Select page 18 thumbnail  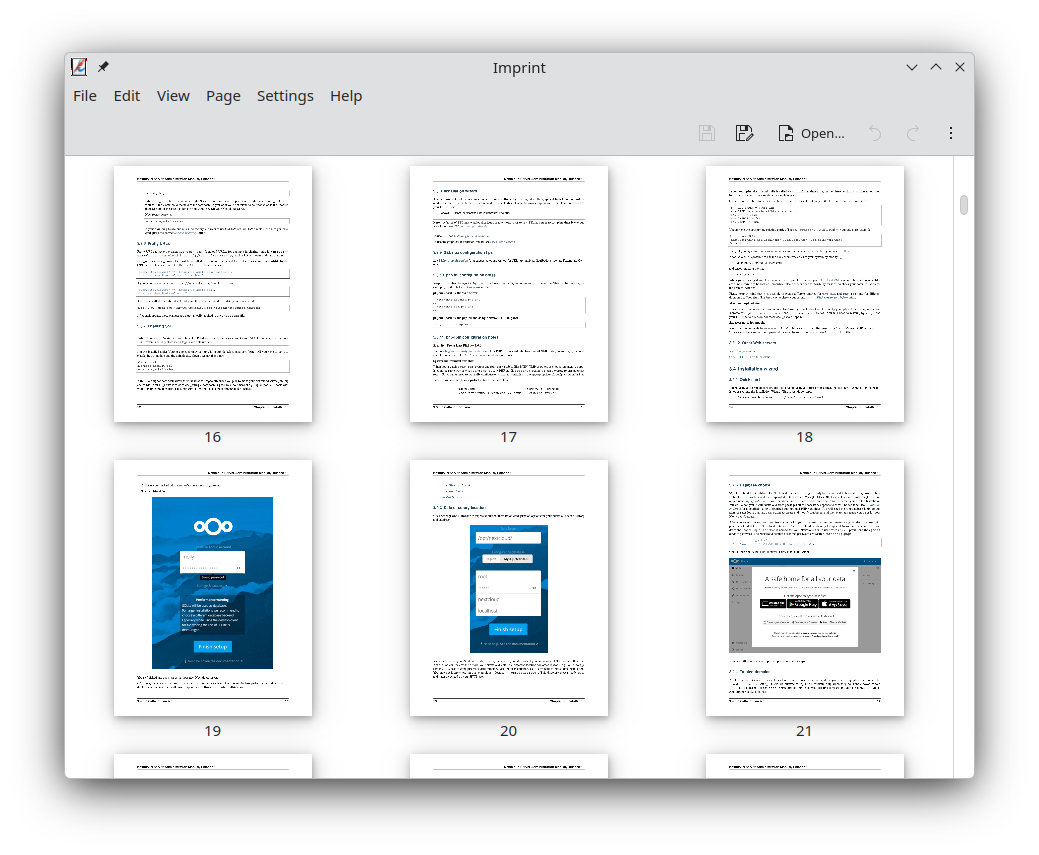[804, 294]
